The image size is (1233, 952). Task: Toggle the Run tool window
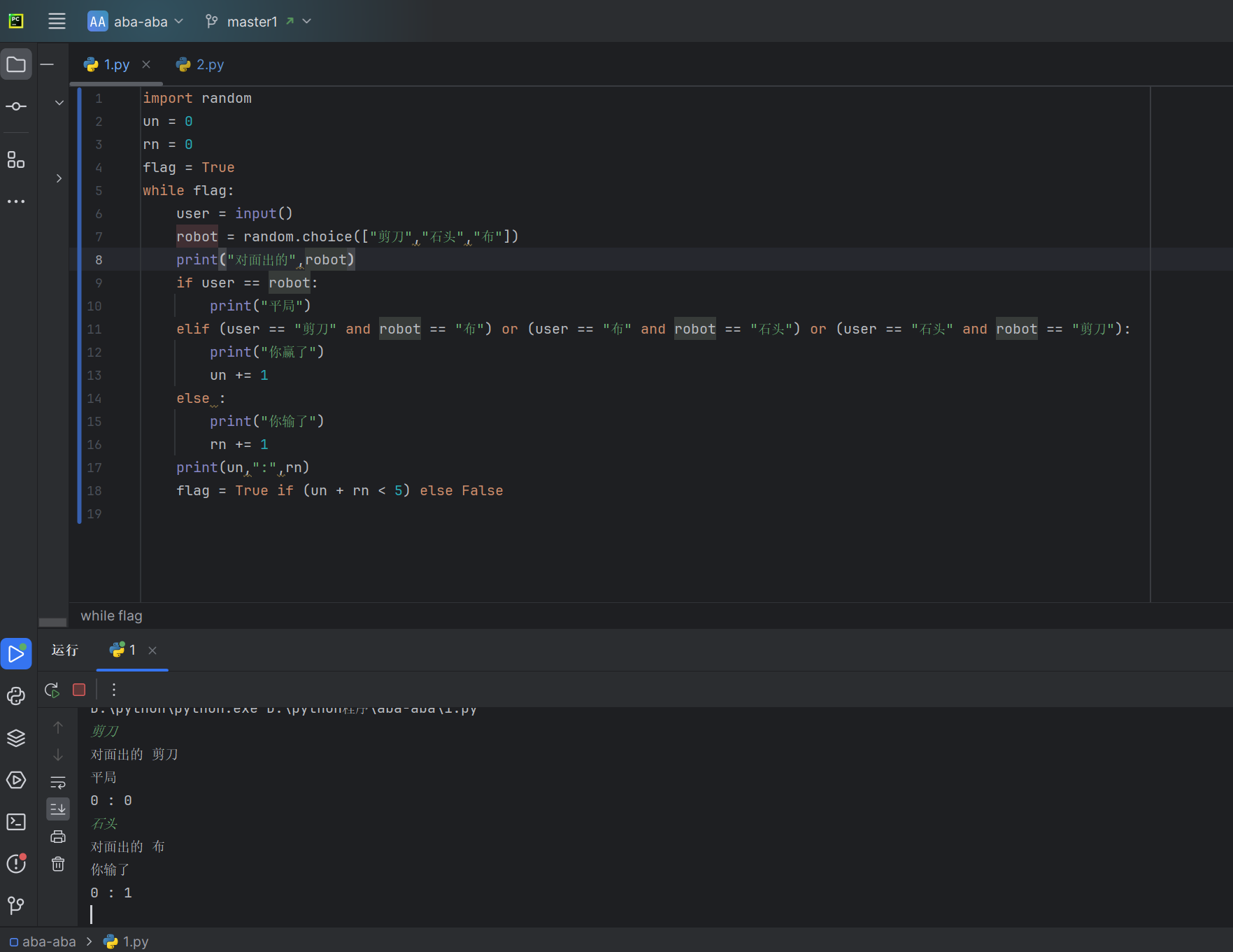pos(16,654)
